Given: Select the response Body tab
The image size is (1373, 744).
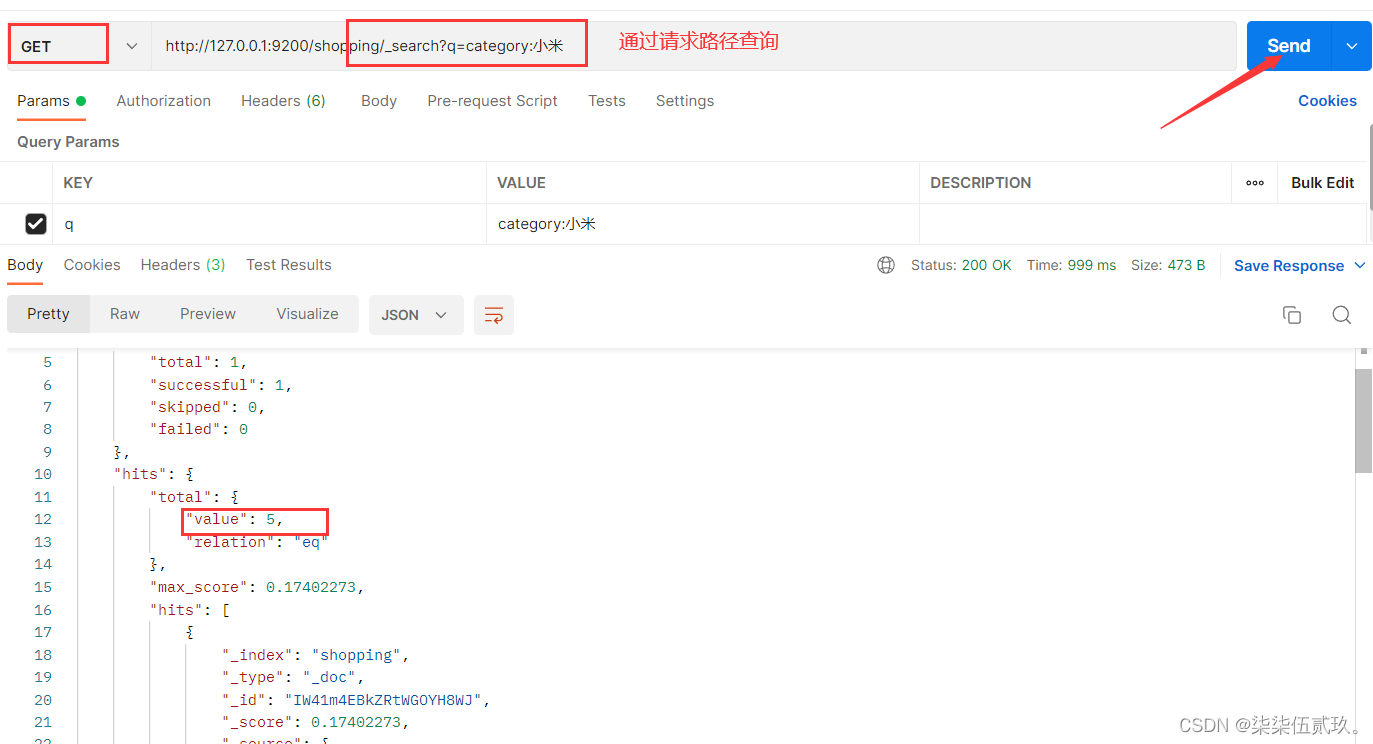Looking at the screenshot, I should [25, 265].
